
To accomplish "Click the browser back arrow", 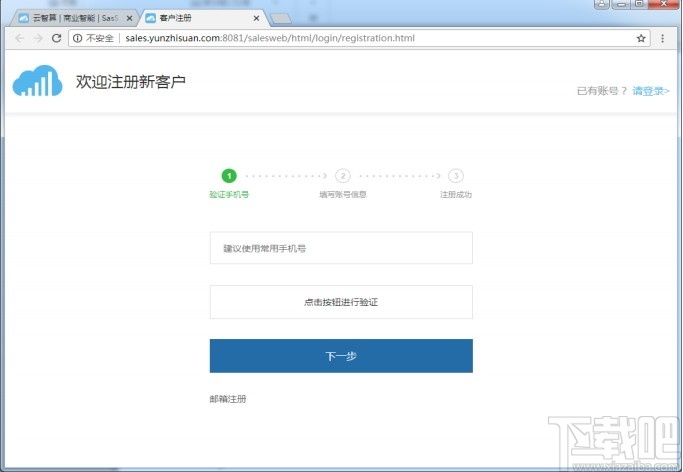I will pos(19,38).
